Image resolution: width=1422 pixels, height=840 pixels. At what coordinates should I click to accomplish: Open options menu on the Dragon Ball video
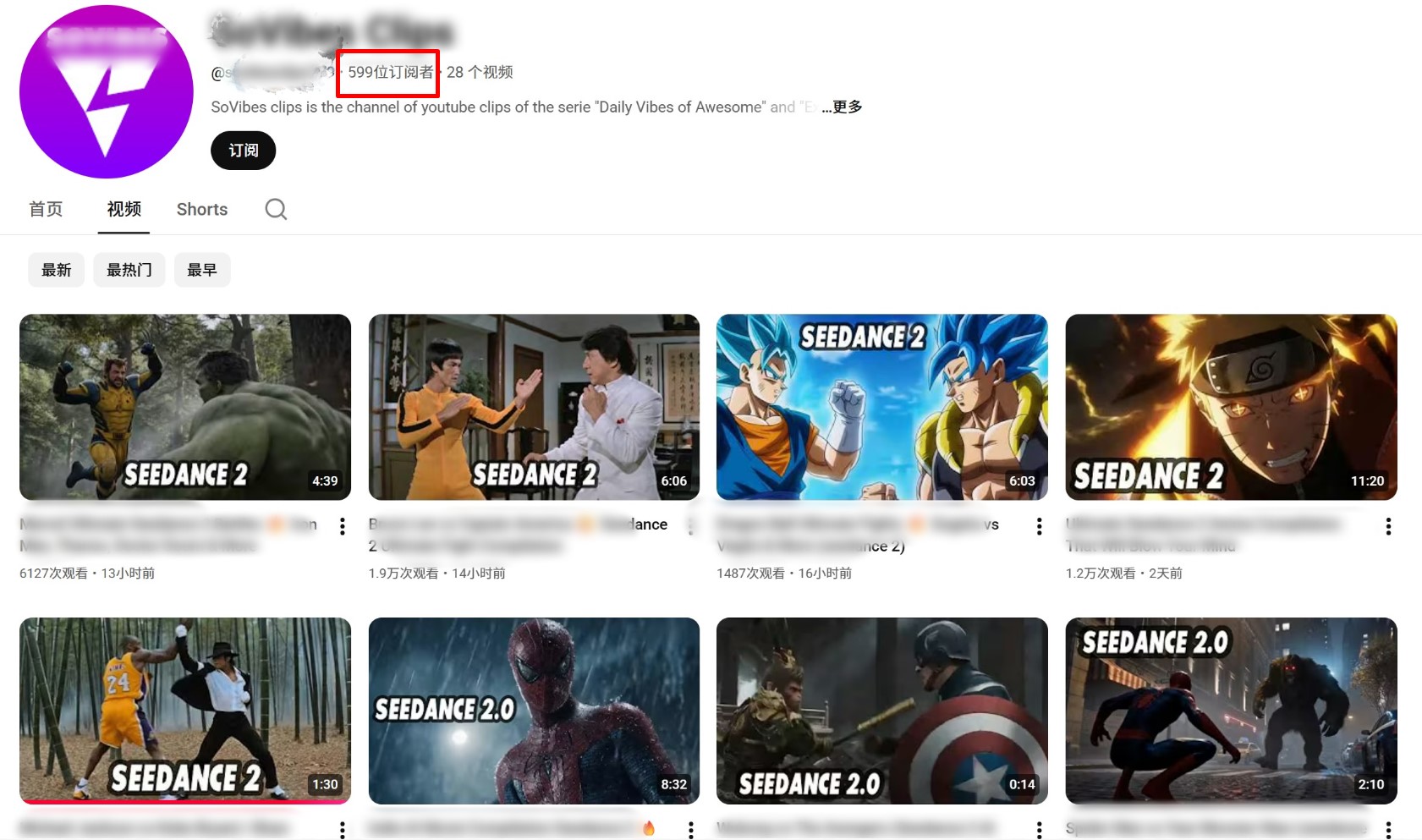pyautogui.click(x=1039, y=526)
